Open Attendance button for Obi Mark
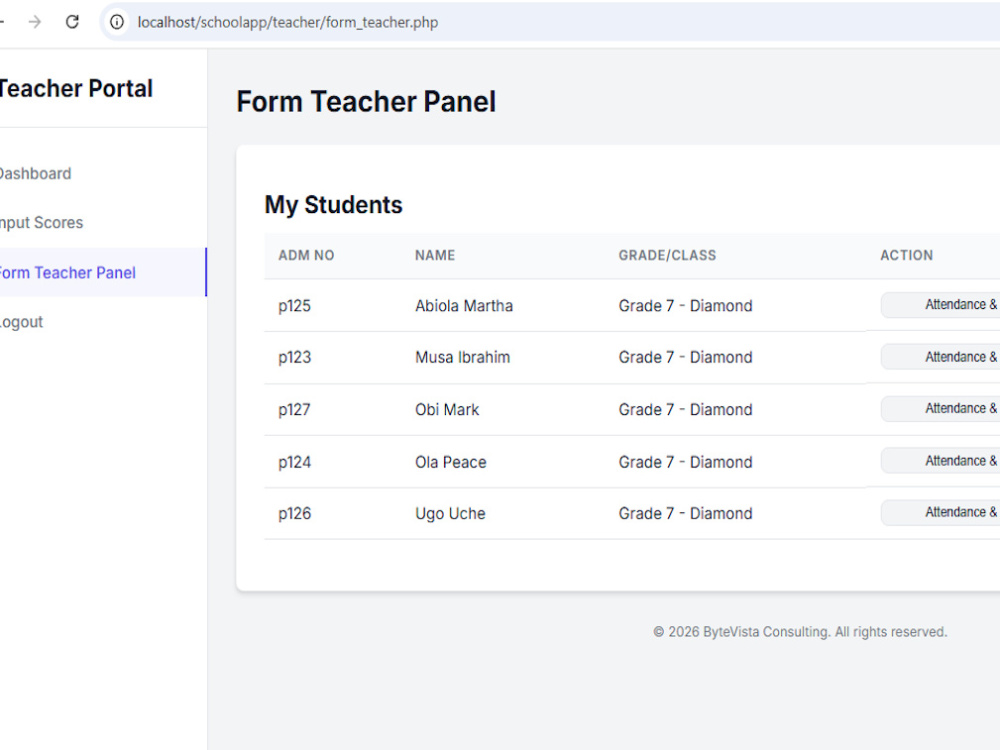The image size is (1000, 750). 940,409
